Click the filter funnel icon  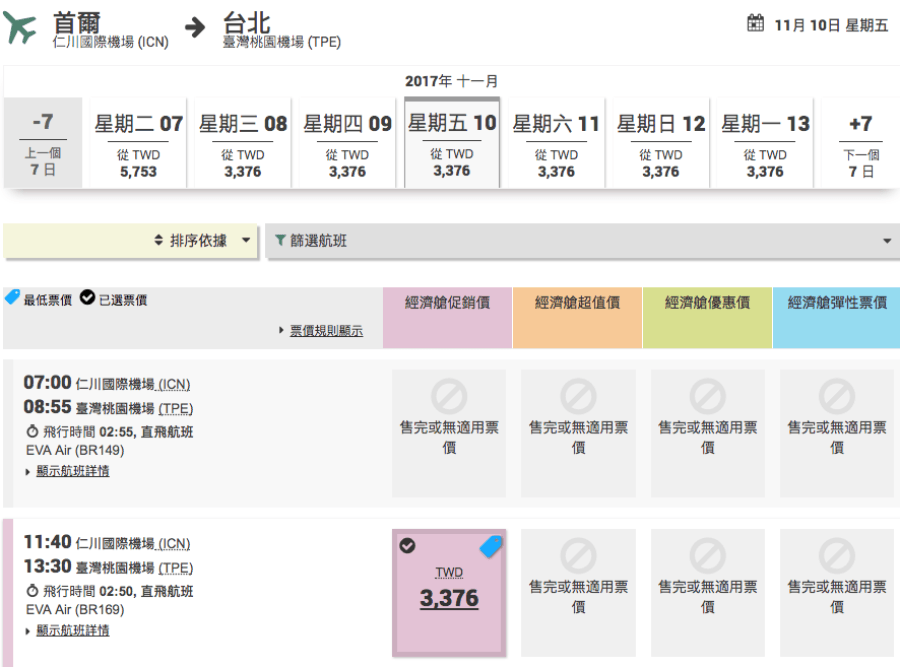click(280, 240)
